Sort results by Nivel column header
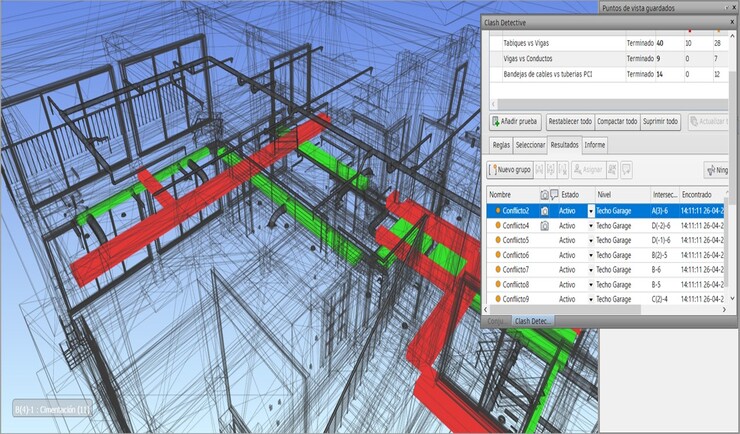Screen dimensions: 740x434 click(x=622, y=194)
